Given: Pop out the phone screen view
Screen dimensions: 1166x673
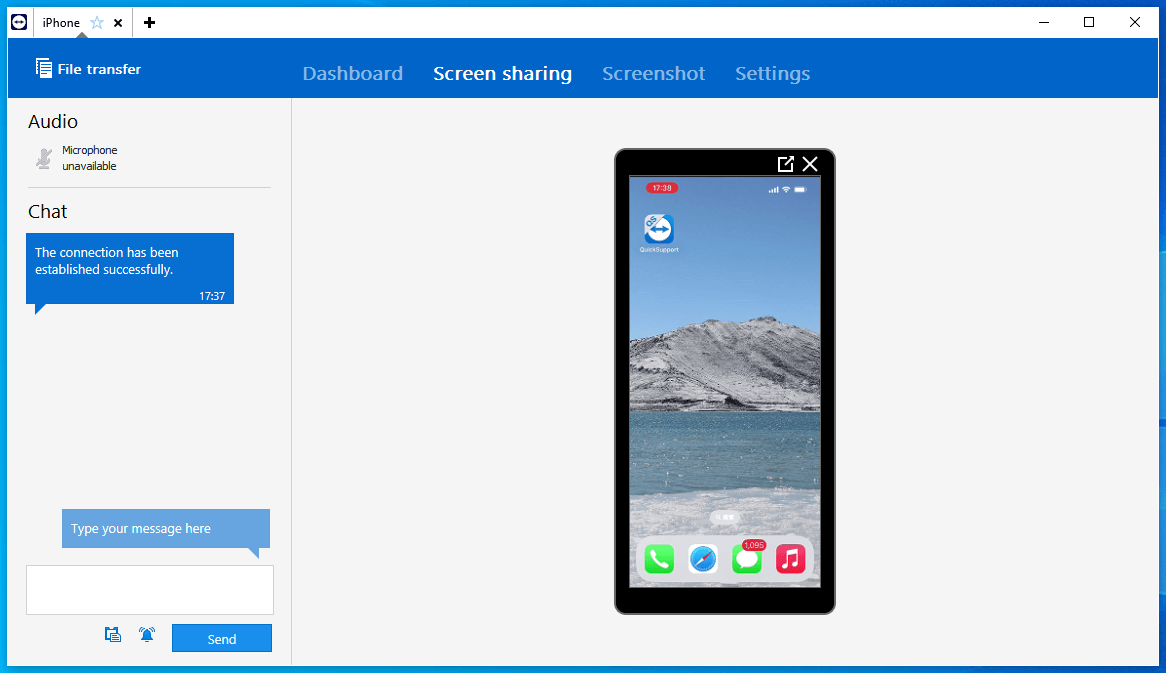Looking at the screenshot, I should coord(785,164).
